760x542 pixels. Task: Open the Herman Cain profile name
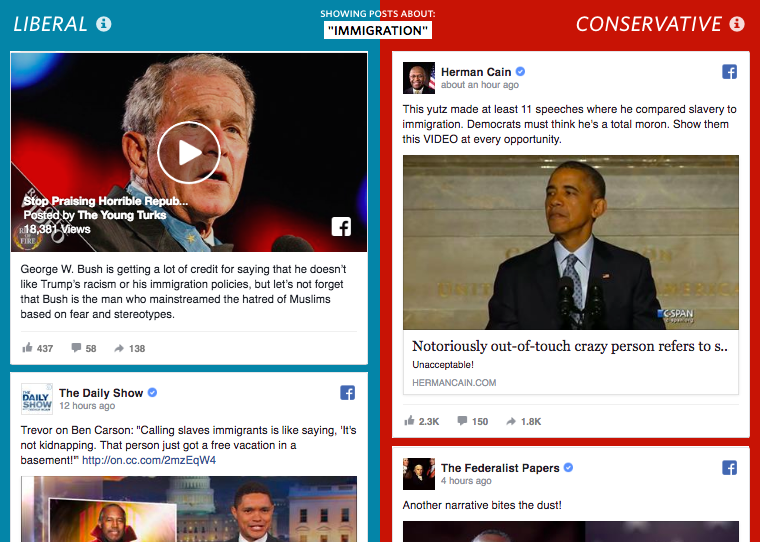(x=476, y=72)
